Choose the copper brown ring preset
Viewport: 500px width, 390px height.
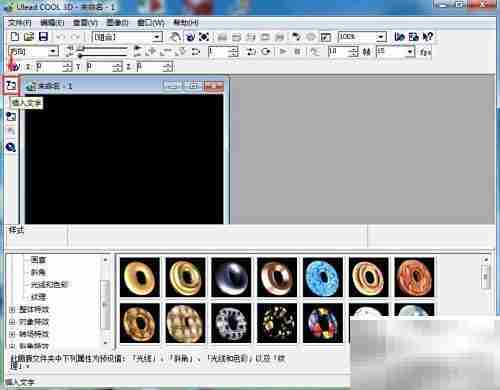277,277
